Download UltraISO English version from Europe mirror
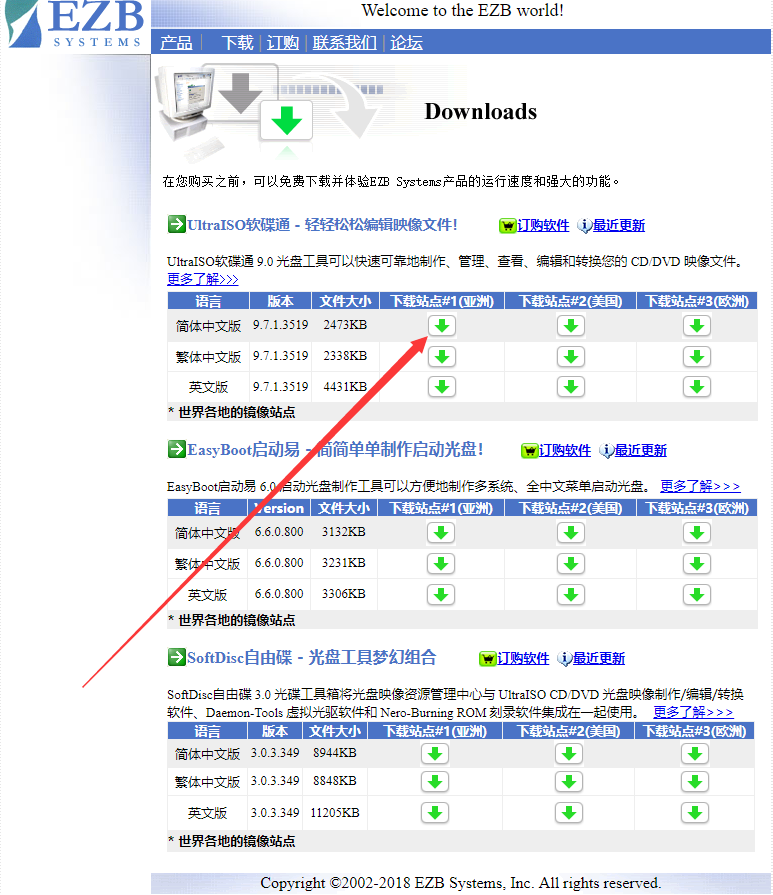Image resolution: width=773 pixels, height=895 pixels. [x=696, y=386]
